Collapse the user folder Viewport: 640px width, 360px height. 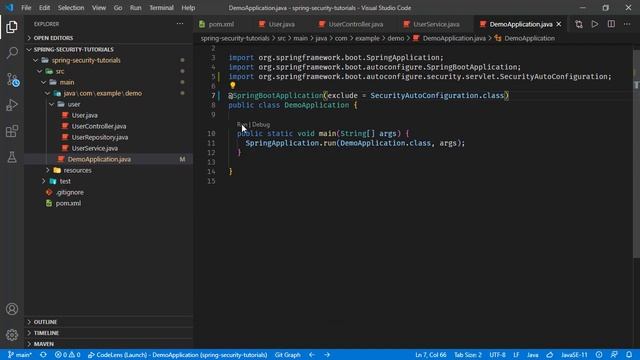coord(52,104)
